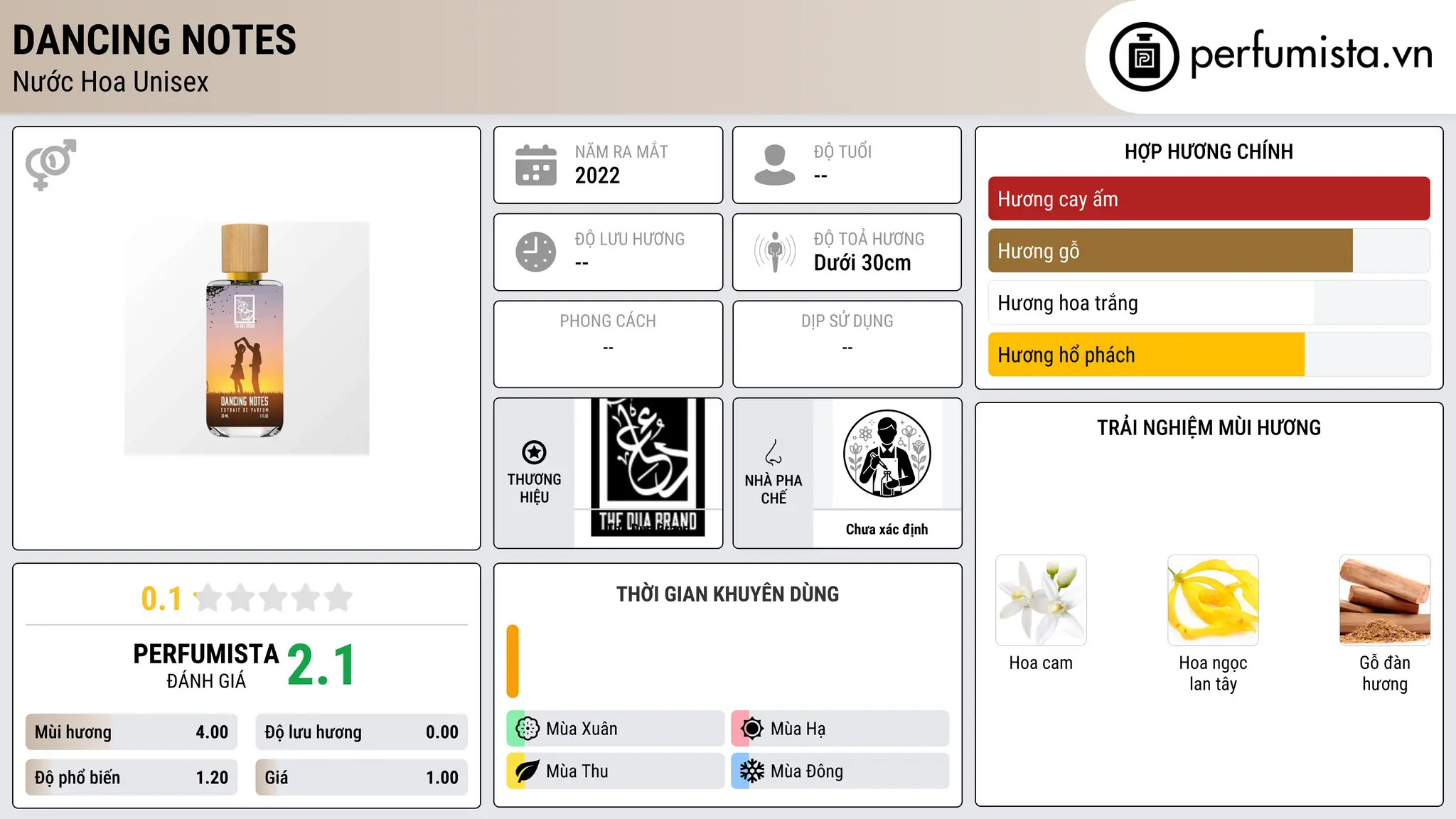The width and height of the screenshot is (1456, 819).
Task: Click the Độ lưu hương 0.00 score row
Action: (361, 732)
